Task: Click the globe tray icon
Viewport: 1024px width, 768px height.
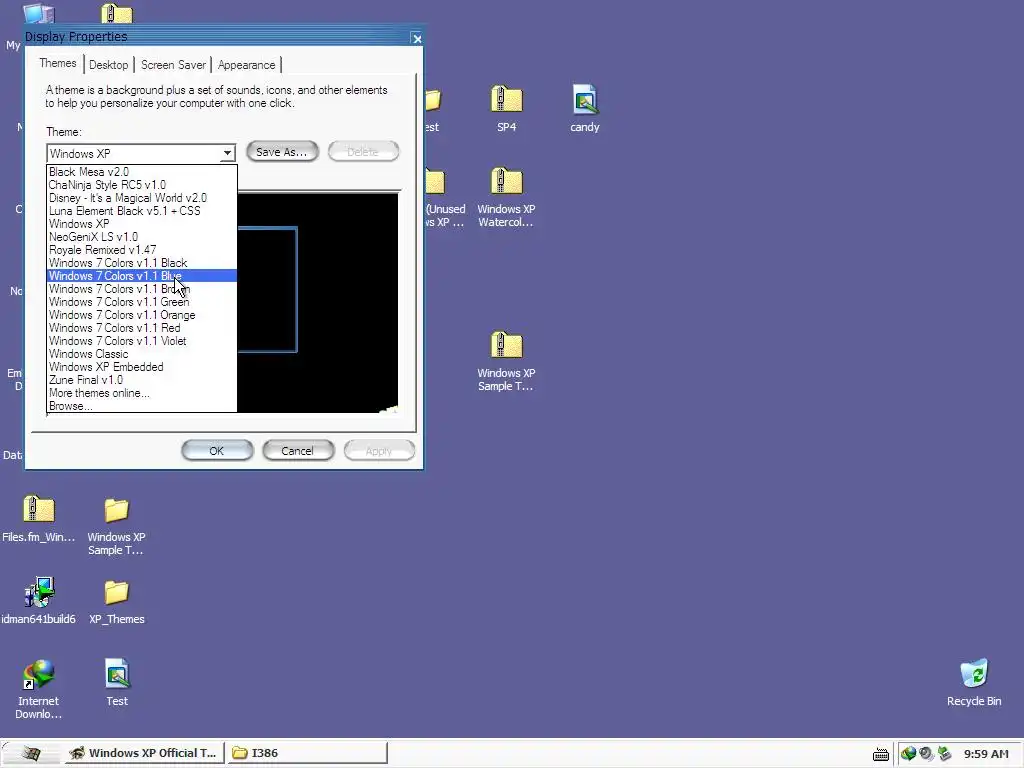Action: coord(908,754)
